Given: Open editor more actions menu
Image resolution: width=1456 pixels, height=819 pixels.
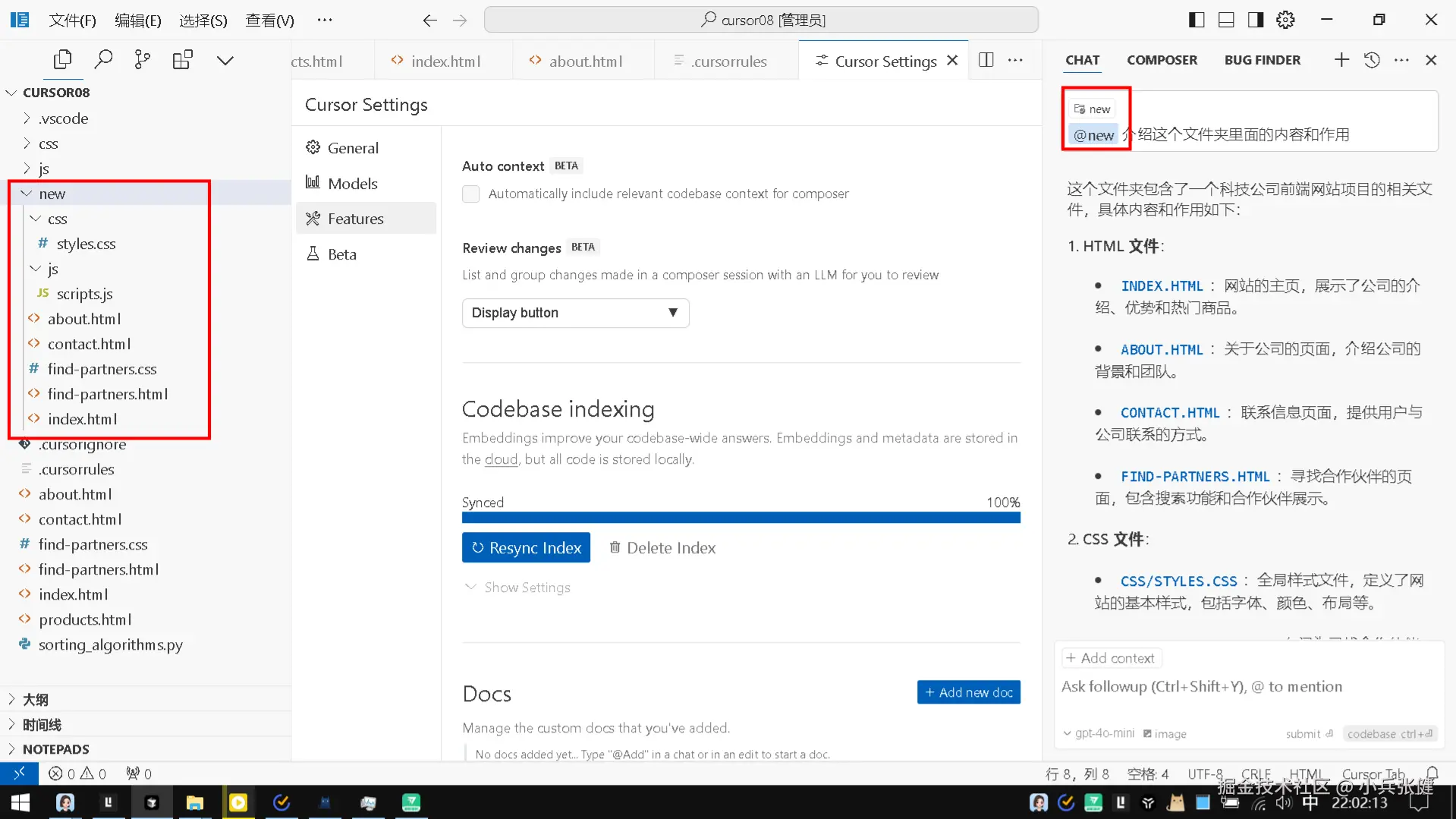Looking at the screenshot, I should click(x=1015, y=60).
